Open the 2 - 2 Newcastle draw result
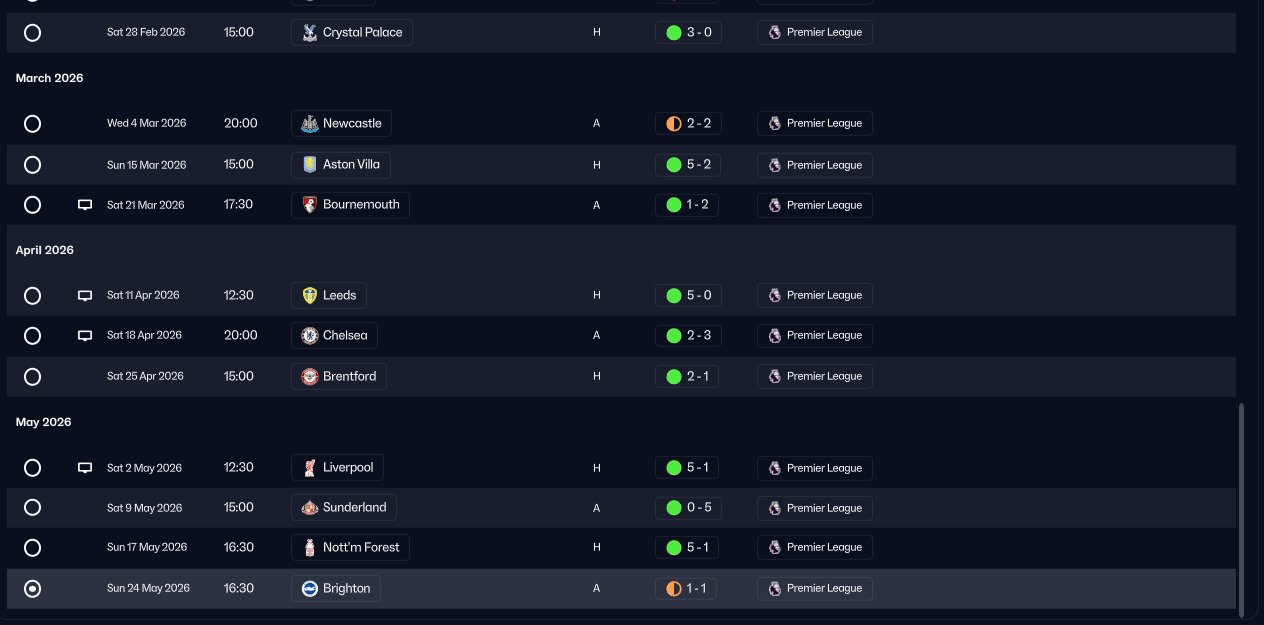The width and height of the screenshot is (1264, 625). coord(686,124)
